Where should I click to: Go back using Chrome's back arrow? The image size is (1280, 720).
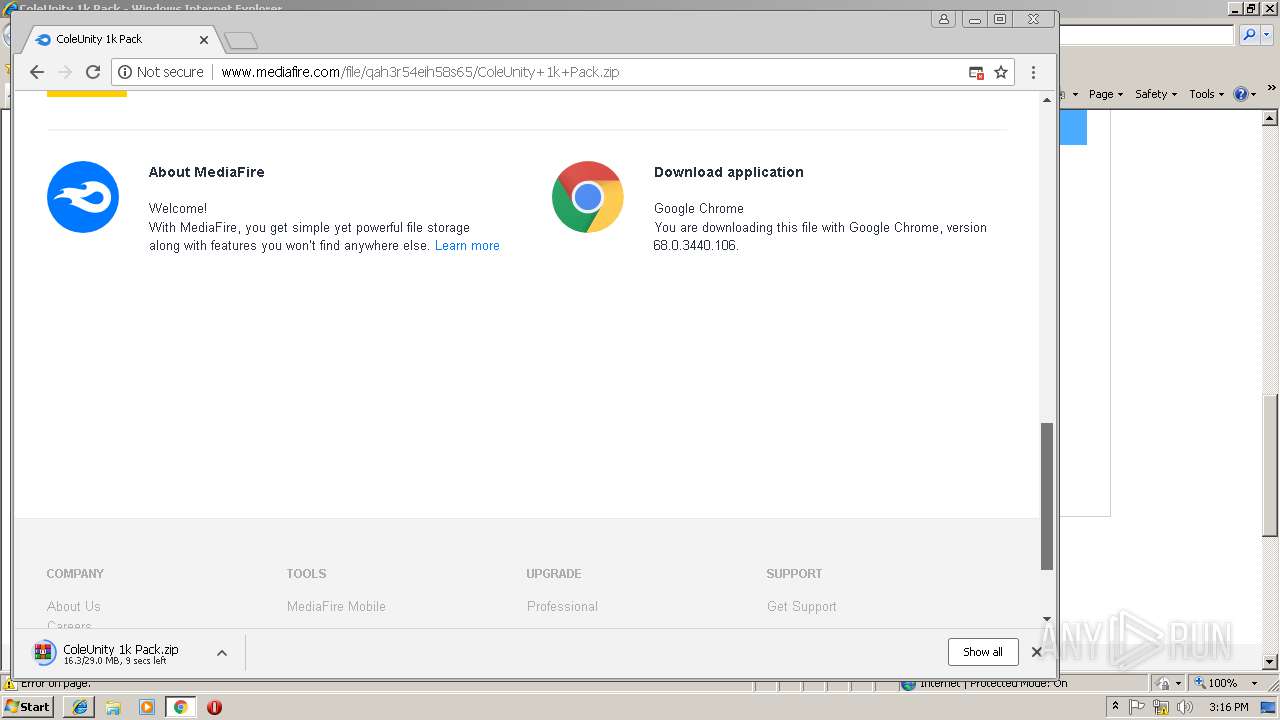point(37,72)
